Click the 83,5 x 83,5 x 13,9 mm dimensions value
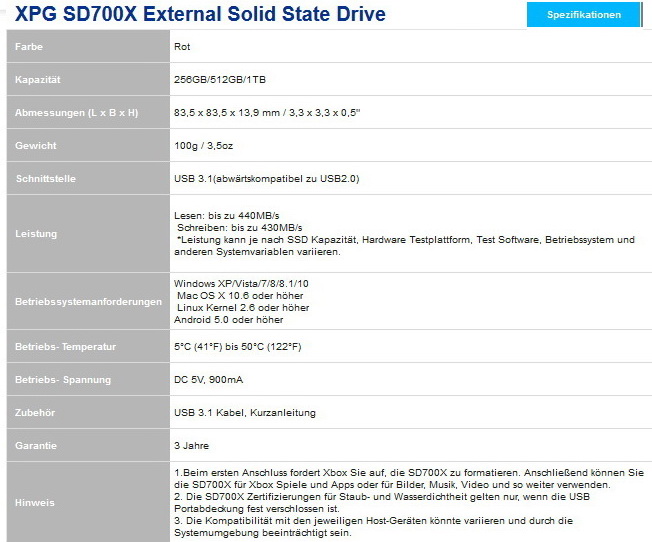This screenshot has width=652, height=542. tap(267, 112)
